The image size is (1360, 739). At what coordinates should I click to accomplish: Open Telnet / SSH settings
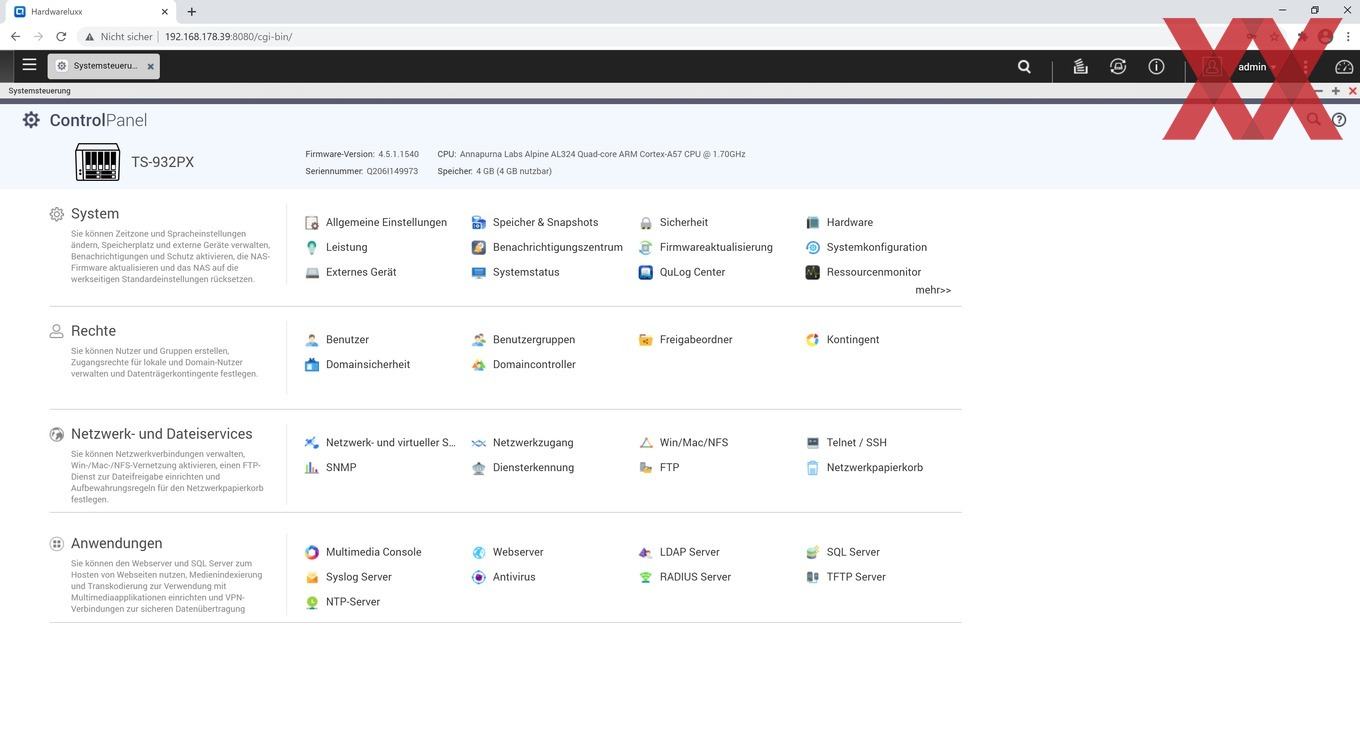coord(856,442)
